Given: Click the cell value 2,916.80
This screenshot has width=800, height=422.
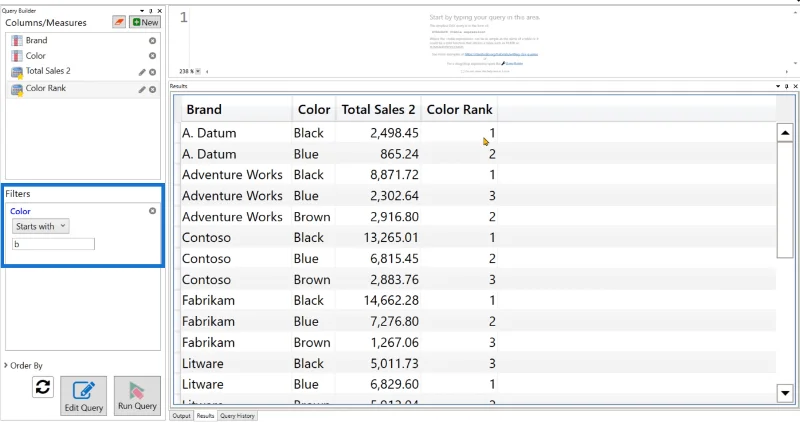Looking at the screenshot, I should [x=394, y=217].
